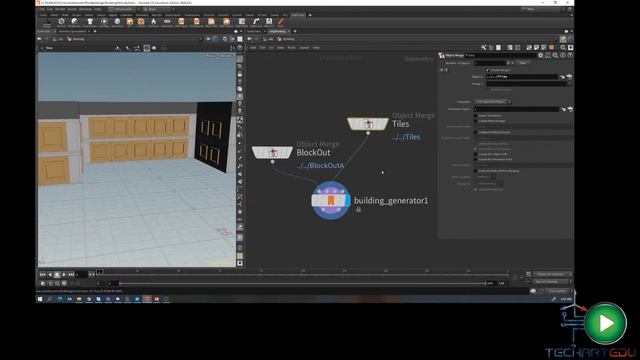Open the network editor Layout menu

[304, 48]
